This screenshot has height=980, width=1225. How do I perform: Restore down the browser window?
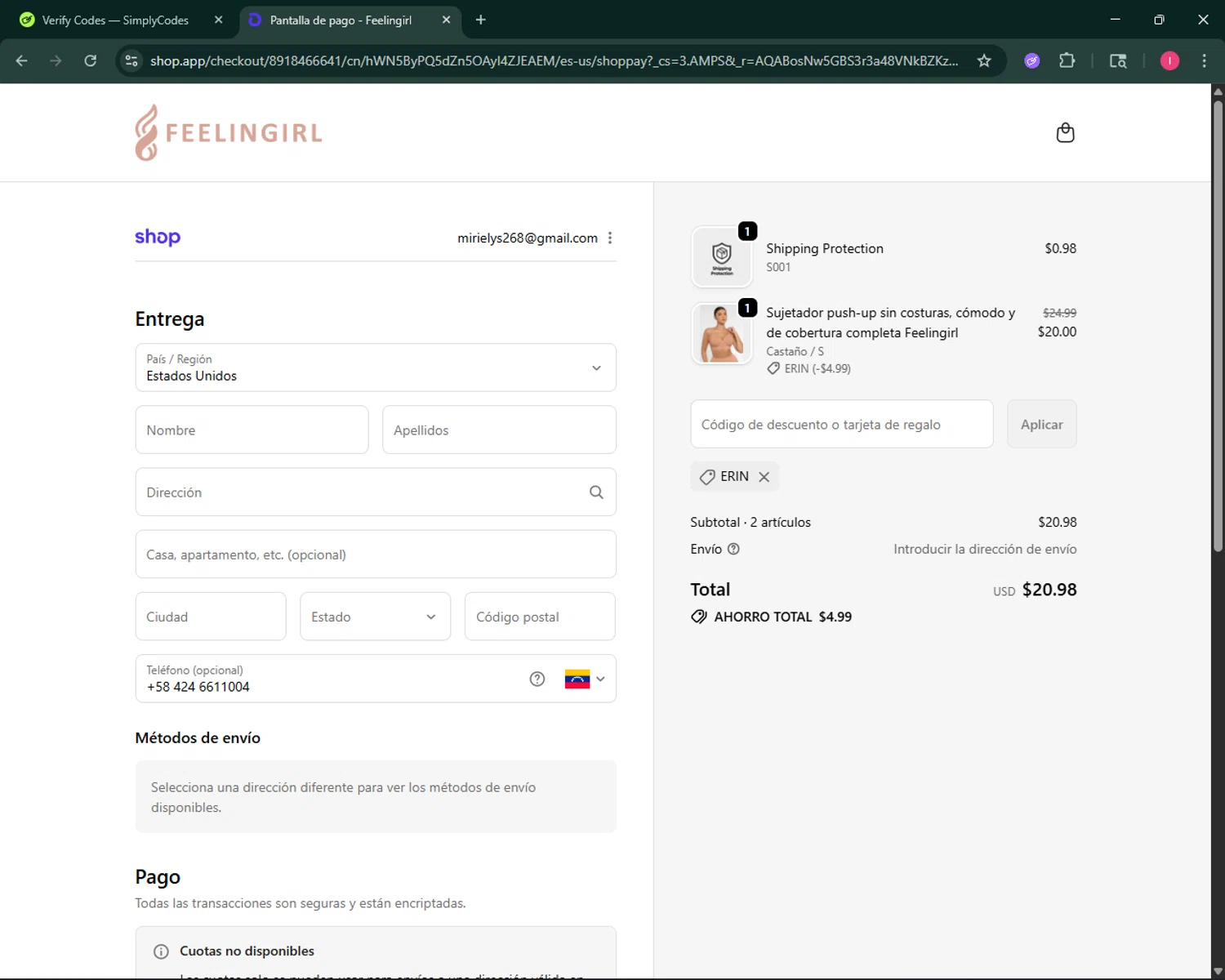click(1159, 20)
